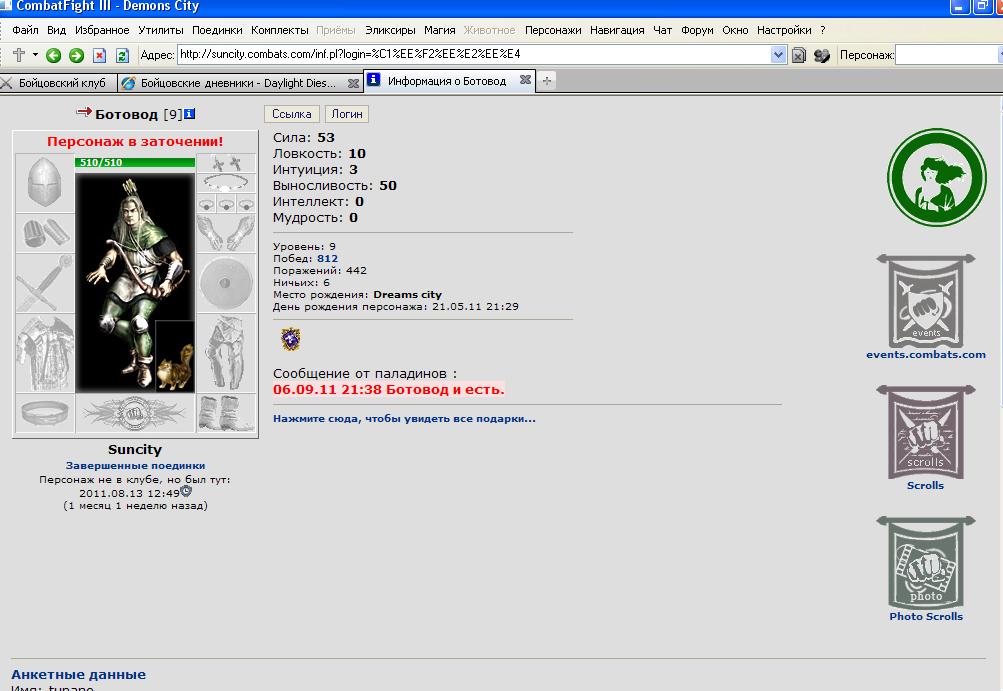Click the sword weapon slot
The width and height of the screenshot is (1003, 691).
(x=45, y=283)
